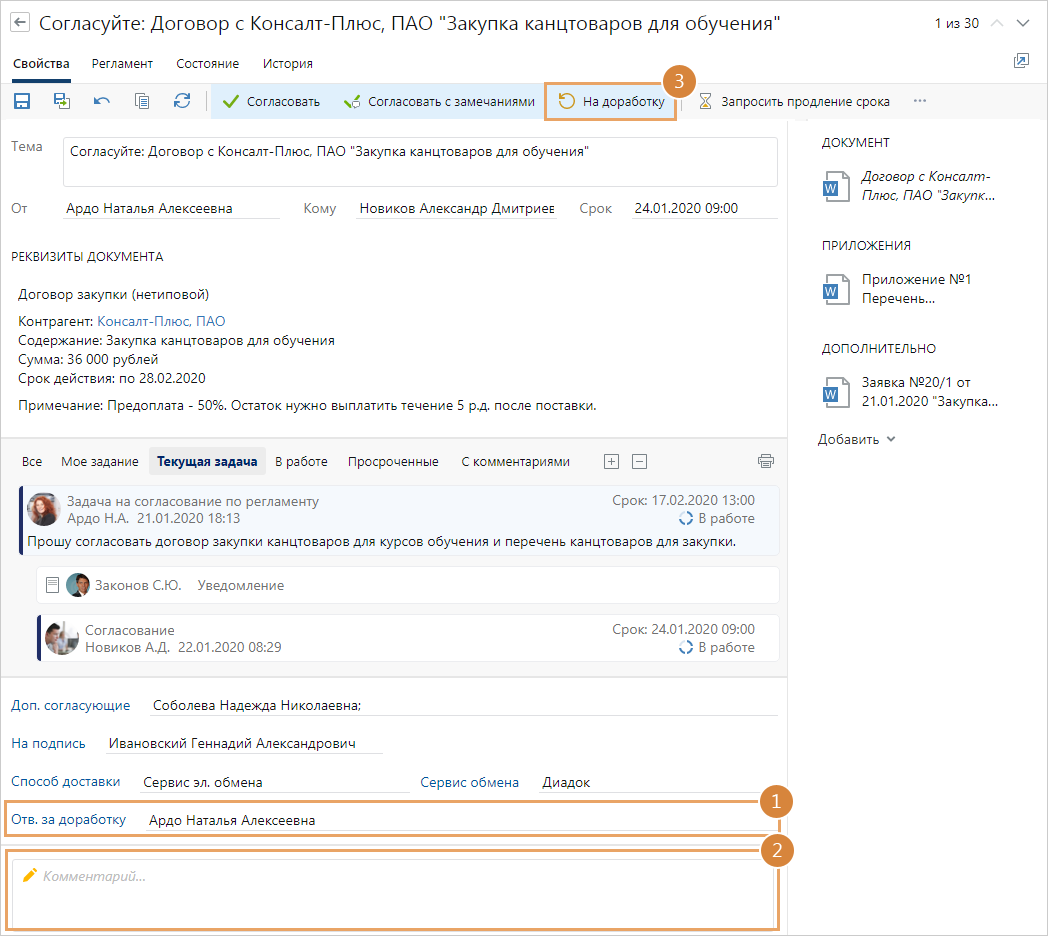
Task: Click the print icon in the thread panel
Action: point(766,461)
